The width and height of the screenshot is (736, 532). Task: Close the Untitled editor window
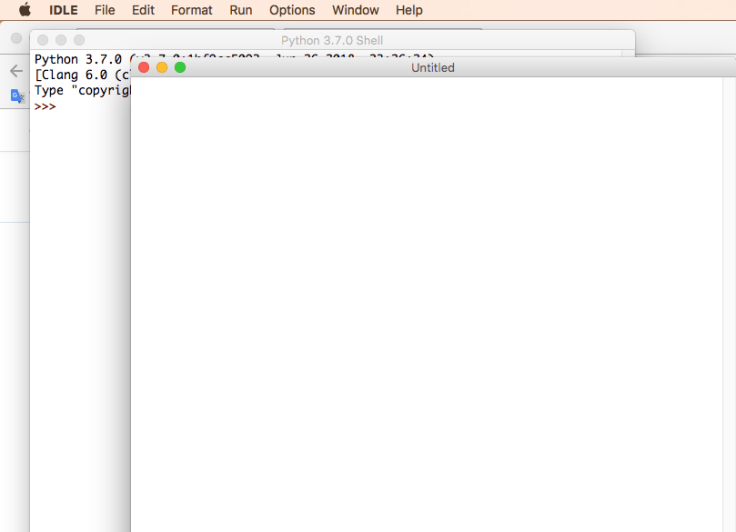tap(143, 68)
